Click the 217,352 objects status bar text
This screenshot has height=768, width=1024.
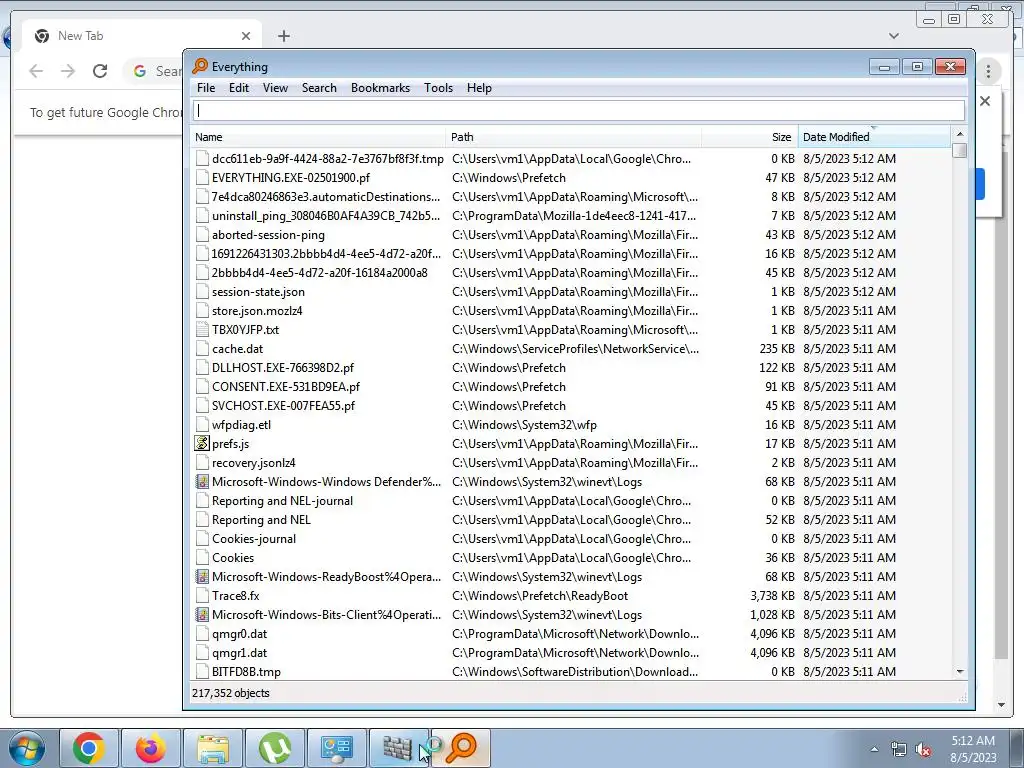pyautogui.click(x=231, y=693)
